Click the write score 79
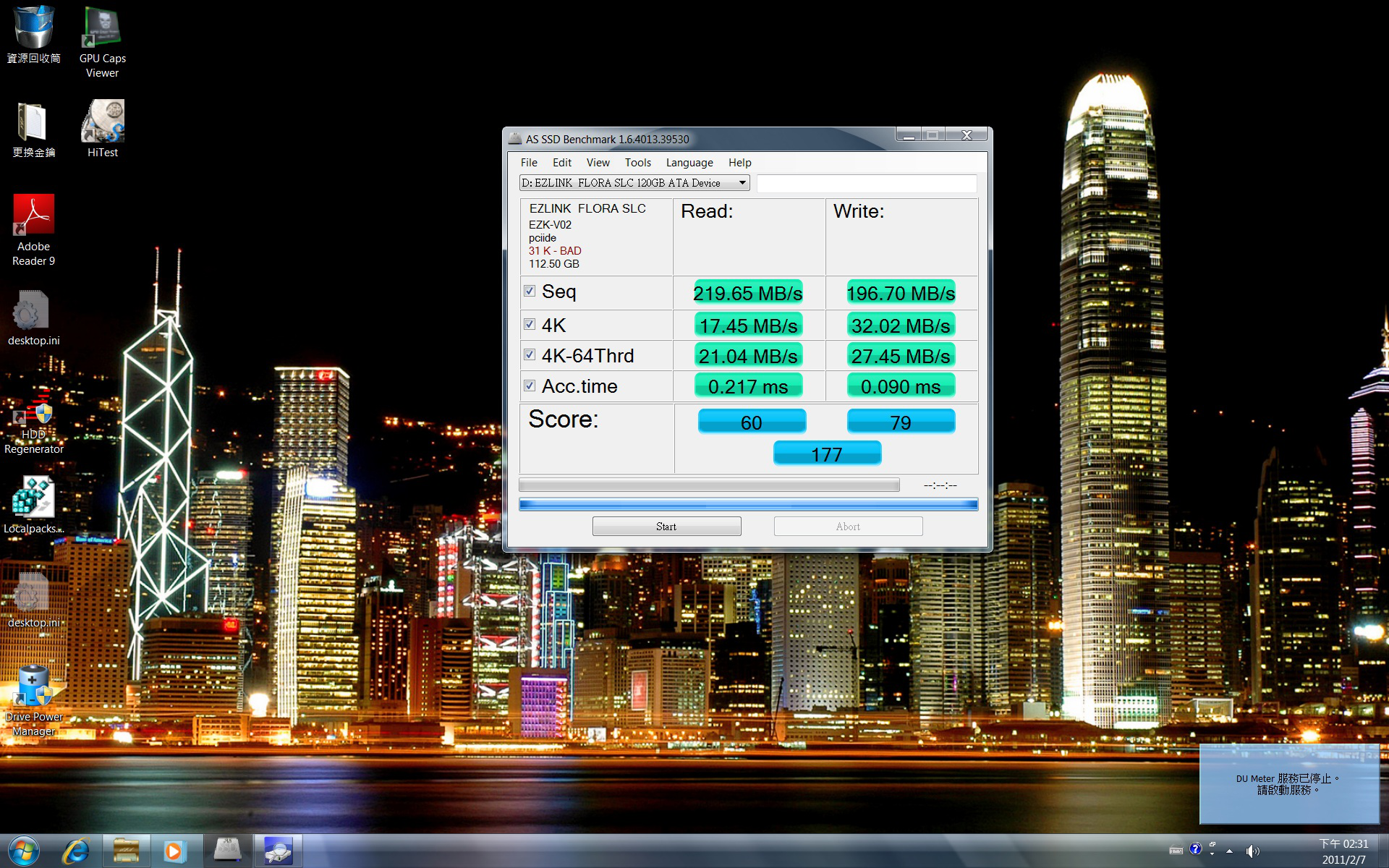The height and width of the screenshot is (868, 1389). click(x=901, y=422)
